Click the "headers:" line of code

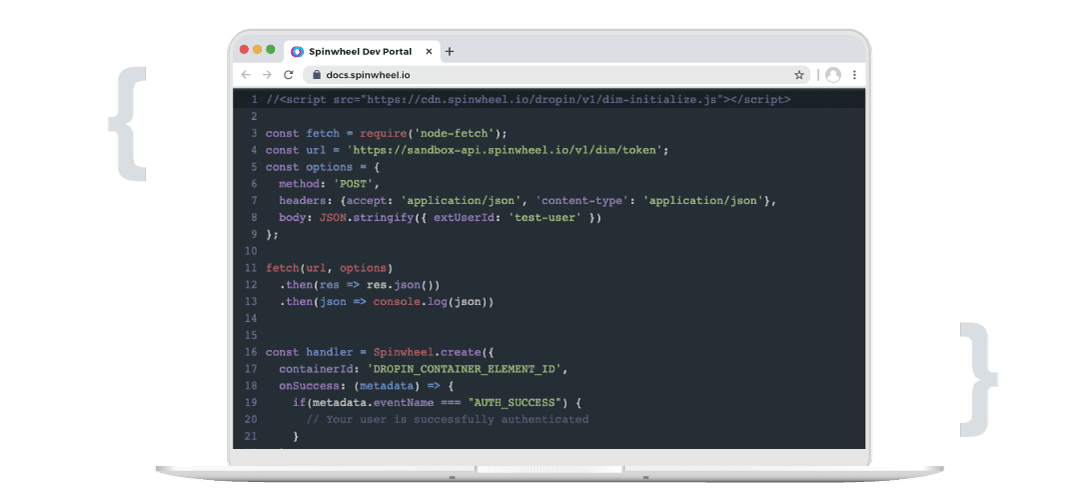(x=528, y=200)
